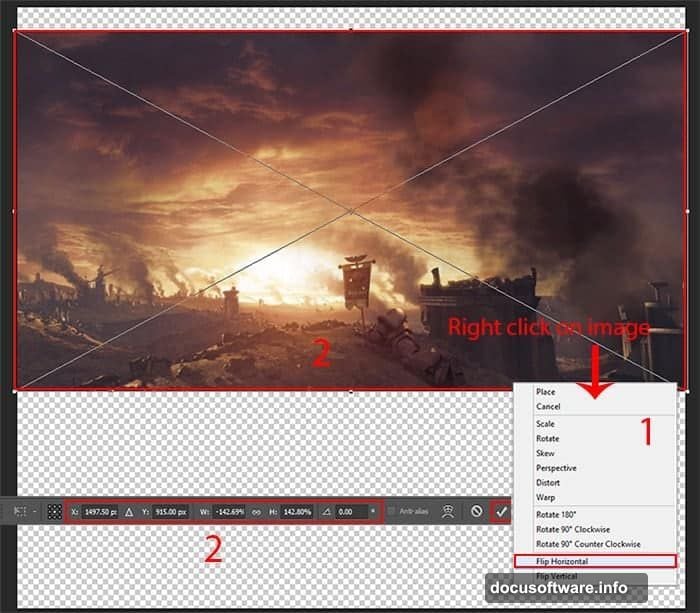Viewport: 700px width, 613px height.
Task: Click the top-left transform corner handle
Action: pos(14,31)
